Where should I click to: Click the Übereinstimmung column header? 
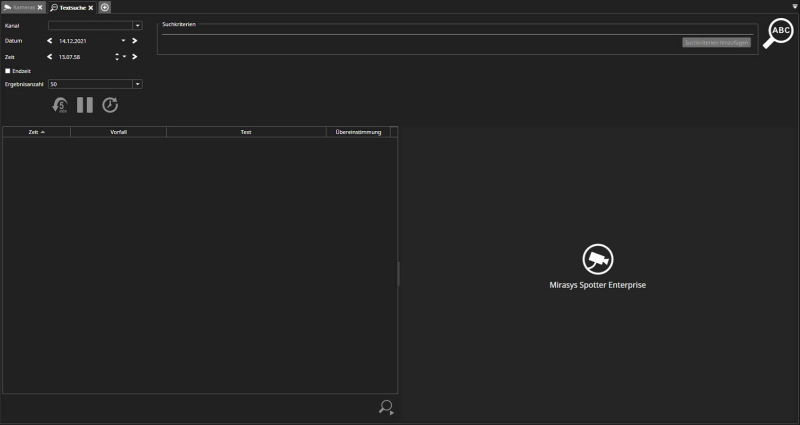(358, 132)
